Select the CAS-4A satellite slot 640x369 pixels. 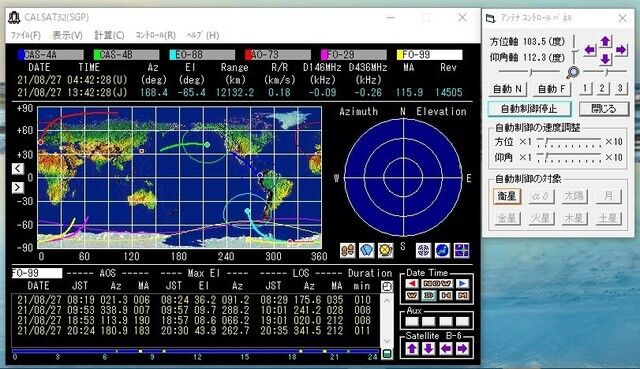pos(51,55)
